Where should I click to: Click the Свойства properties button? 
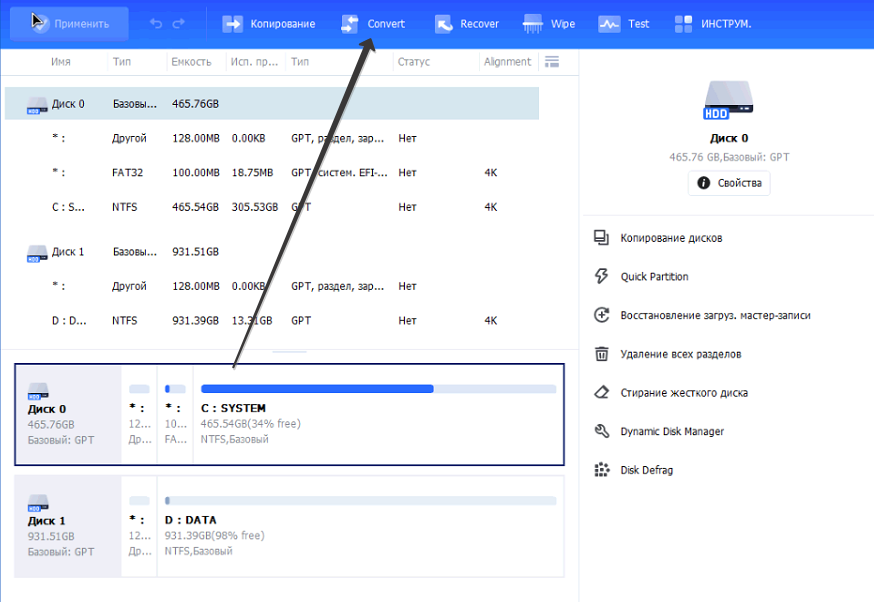coord(729,183)
